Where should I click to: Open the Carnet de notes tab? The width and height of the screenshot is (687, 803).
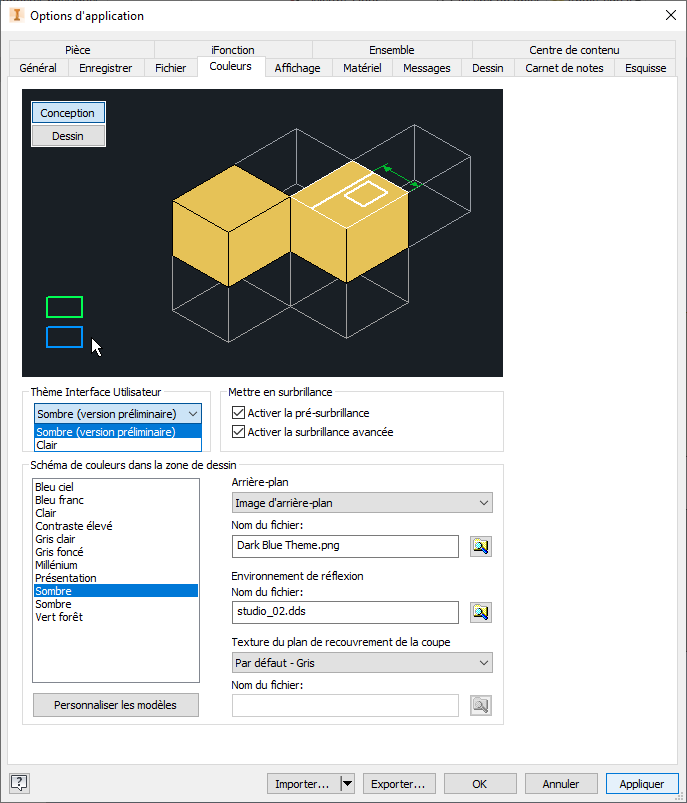pos(564,68)
